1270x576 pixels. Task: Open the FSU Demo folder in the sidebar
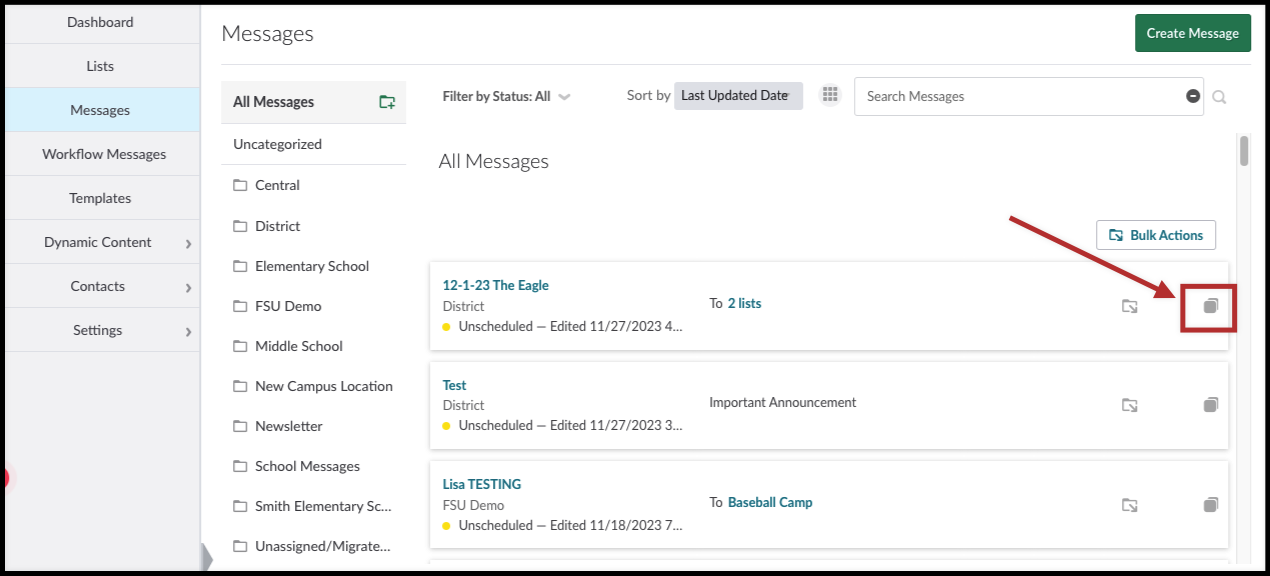click(x=288, y=306)
